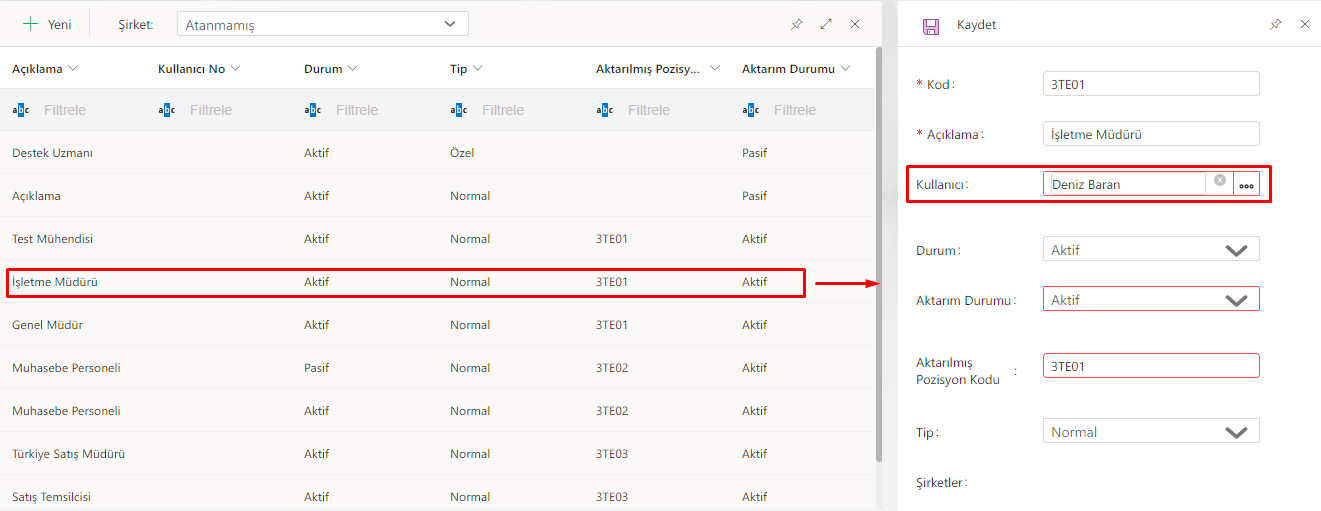Click the Kod input field

tap(1150, 84)
